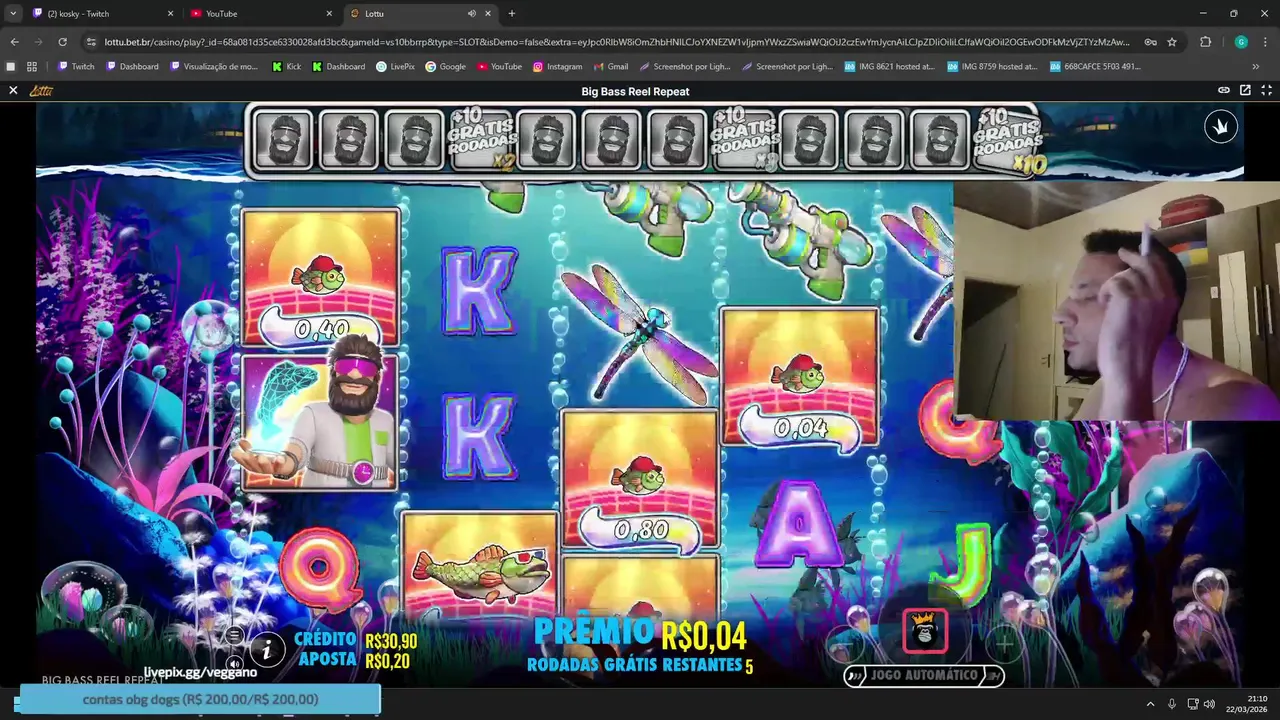
Task: Open the Twitch bookmark
Action: pos(76,67)
